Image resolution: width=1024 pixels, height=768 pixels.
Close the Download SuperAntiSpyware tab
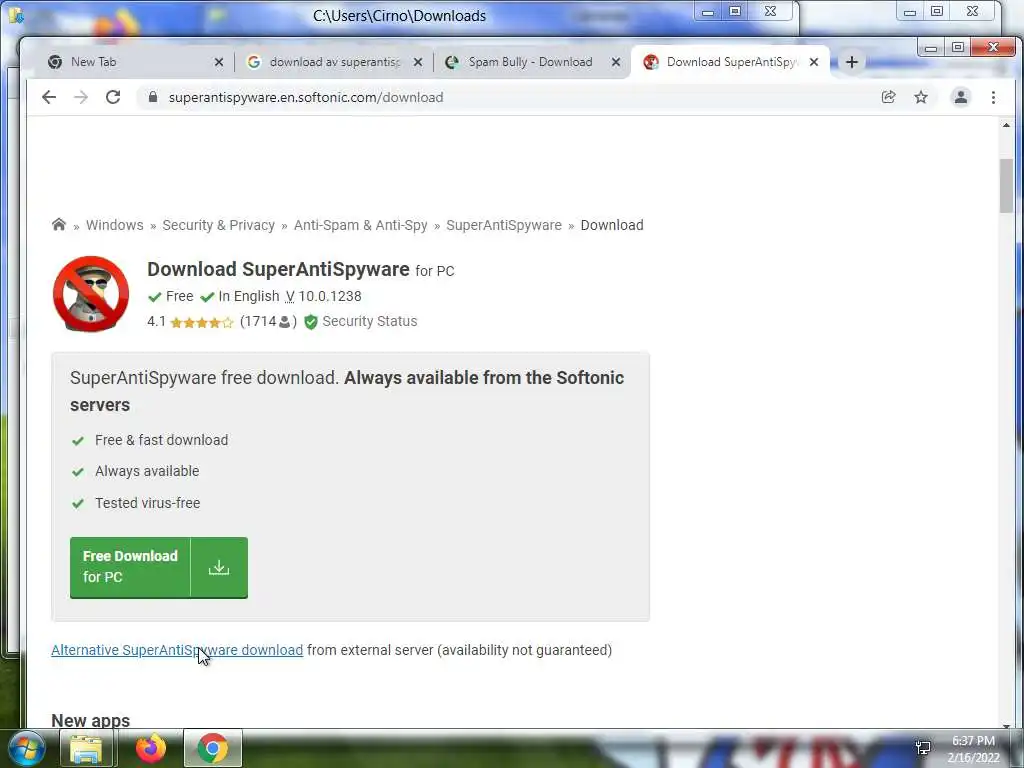(x=814, y=62)
